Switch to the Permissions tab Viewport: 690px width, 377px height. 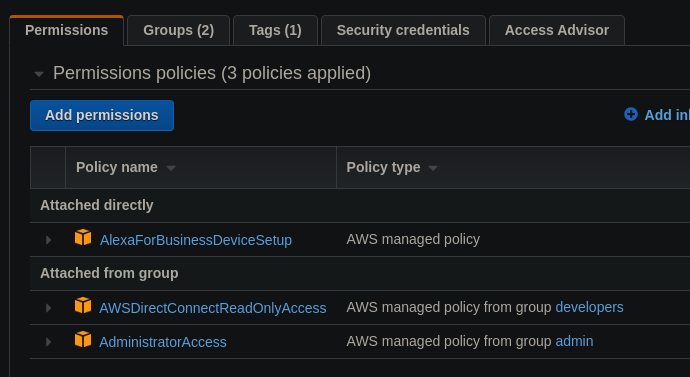click(66, 30)
